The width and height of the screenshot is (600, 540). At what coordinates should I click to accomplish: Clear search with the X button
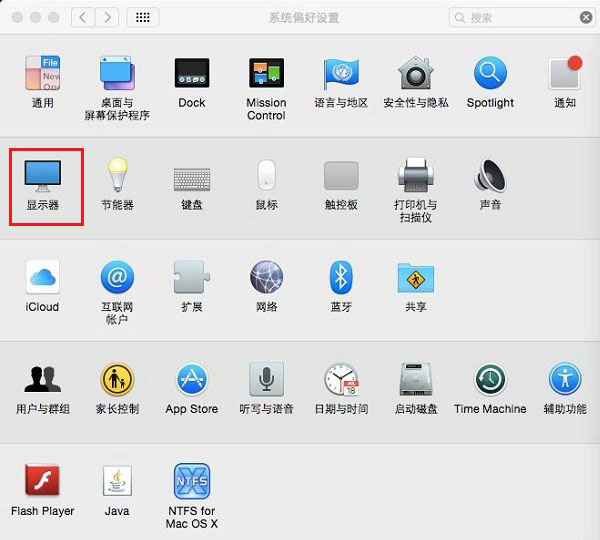586,17
